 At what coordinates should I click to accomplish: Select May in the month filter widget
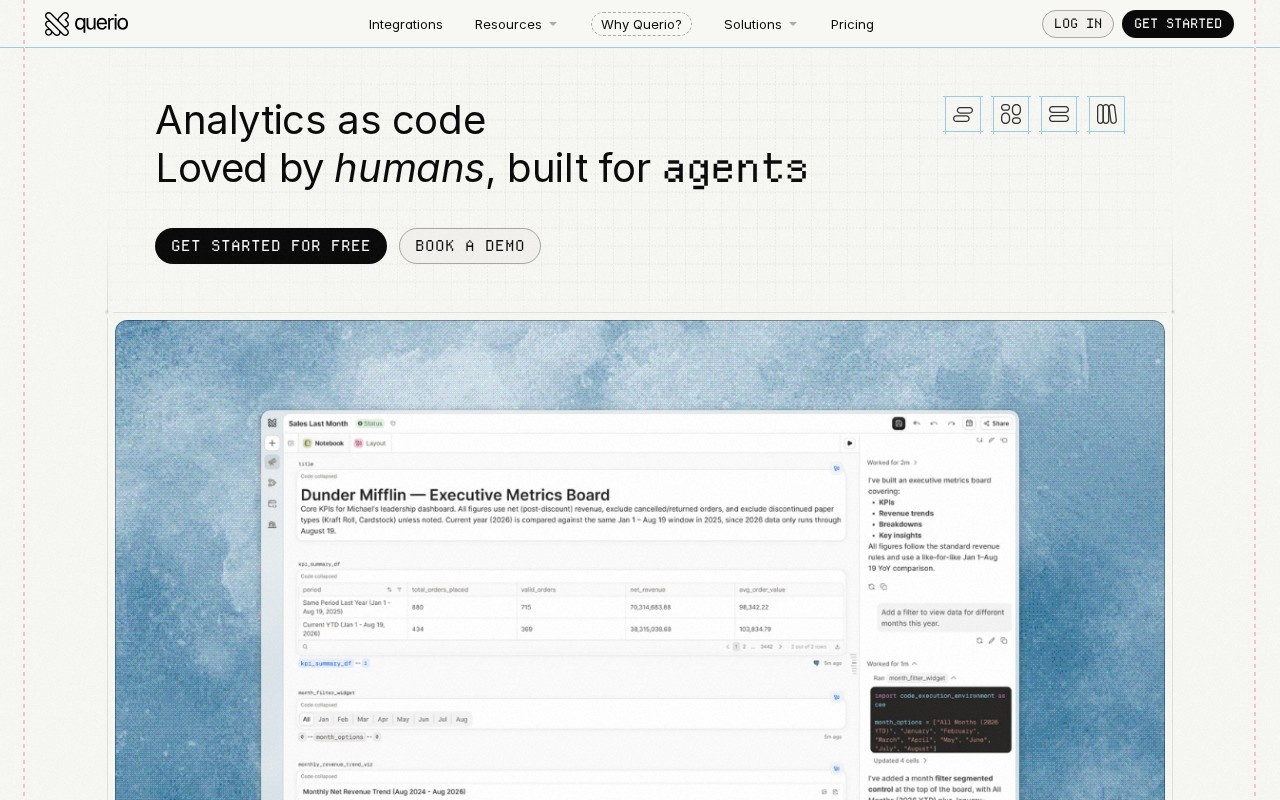click(x=403, y=719)
